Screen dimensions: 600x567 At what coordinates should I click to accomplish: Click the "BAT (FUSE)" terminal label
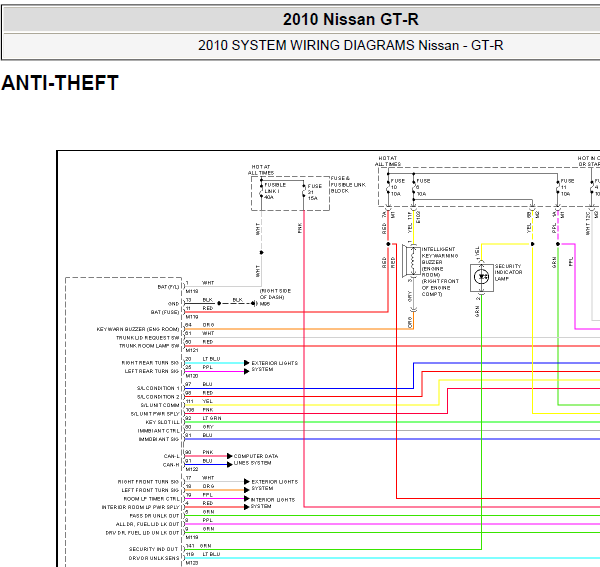click(x=165, y=312)
